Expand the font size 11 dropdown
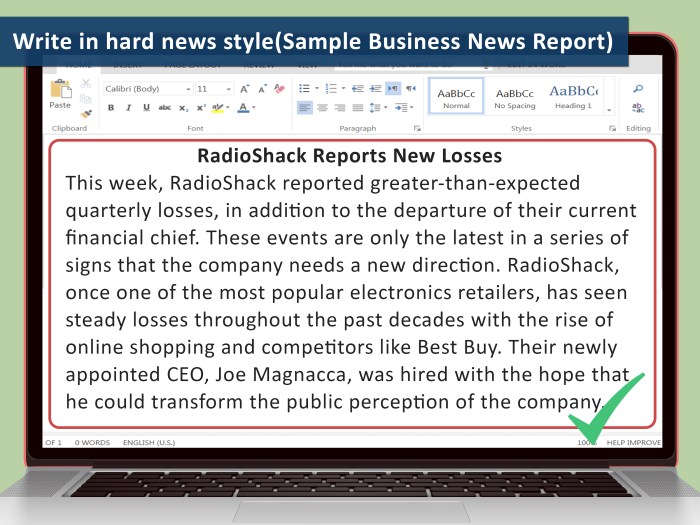Screen dimensions: 700x525 [x=228, y=89]
